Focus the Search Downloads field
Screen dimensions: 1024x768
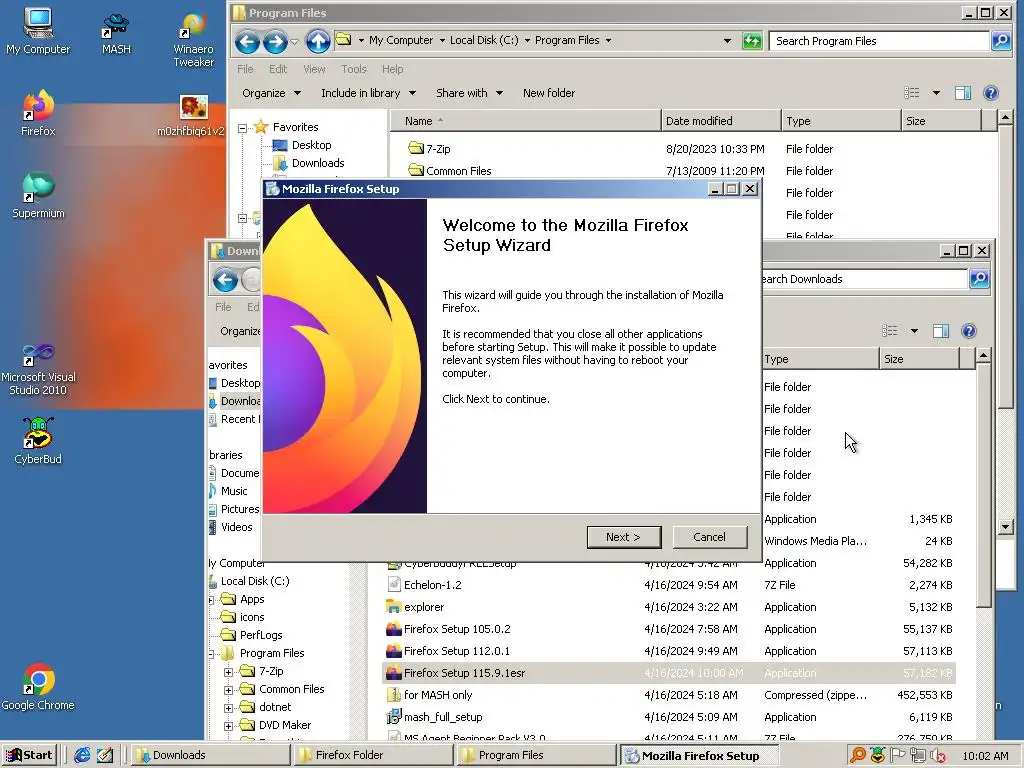(863, 279)
